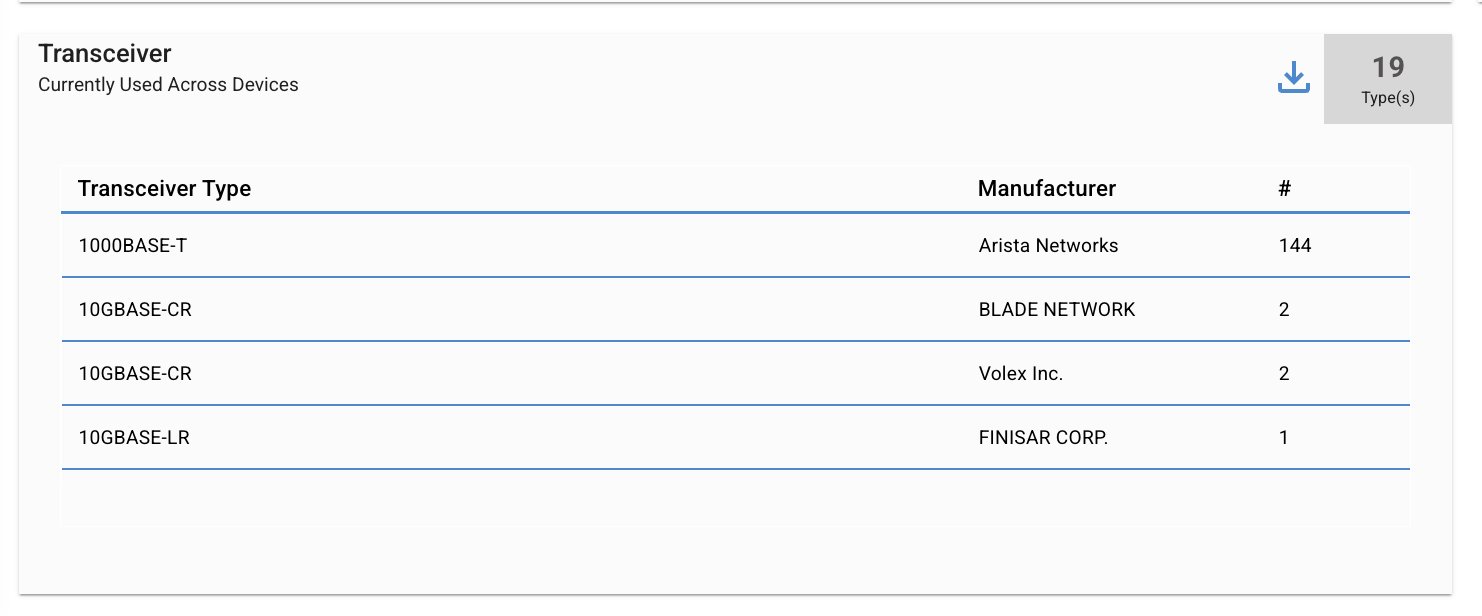The width and height of the screenshot is (1482, 616).
Task: Sort by Transceiver Type column header
Action: pyautogui.click(x=164, y=189)
